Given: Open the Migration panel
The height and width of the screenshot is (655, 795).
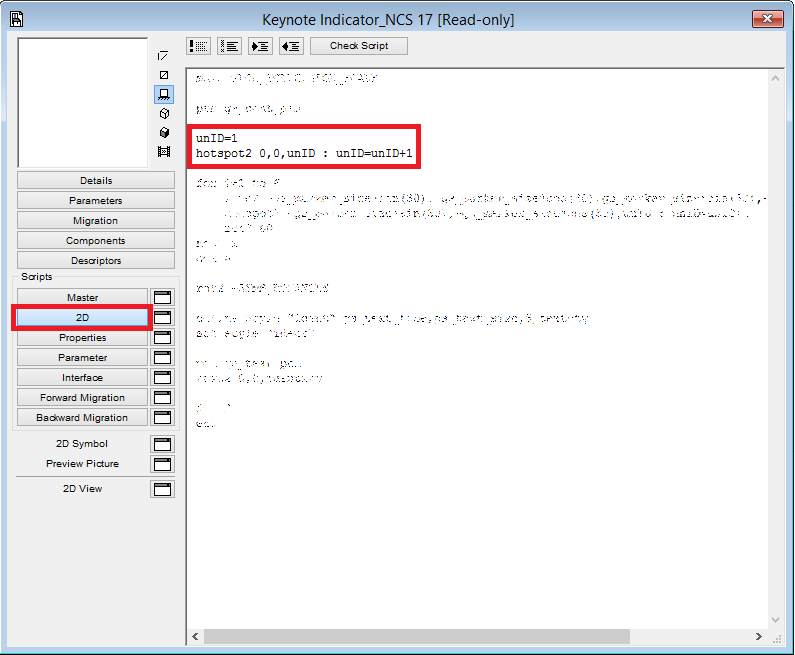Looking at the screenshot, I should [x=96, y=221].
